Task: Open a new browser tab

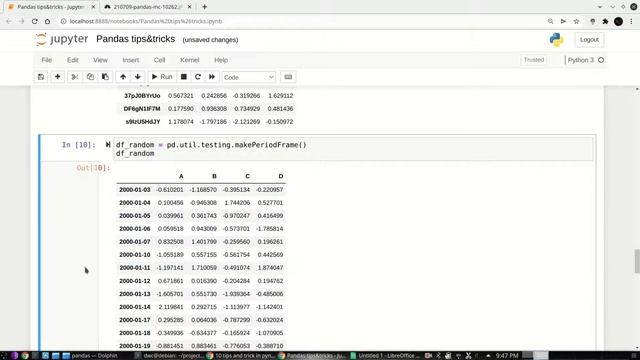Action: pyautogui.click(x=204, y=7)
